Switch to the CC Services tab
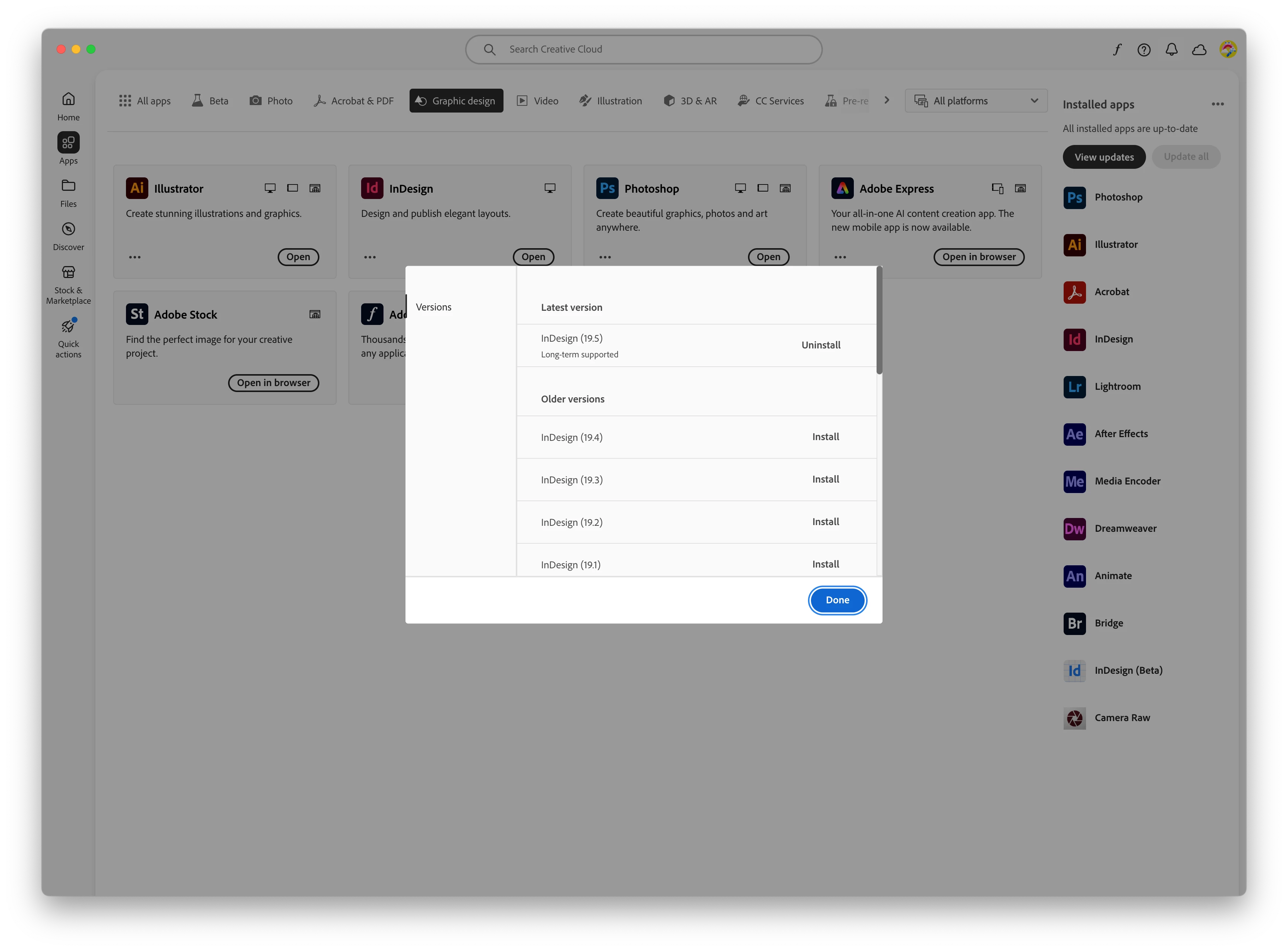 coord(770,101)
